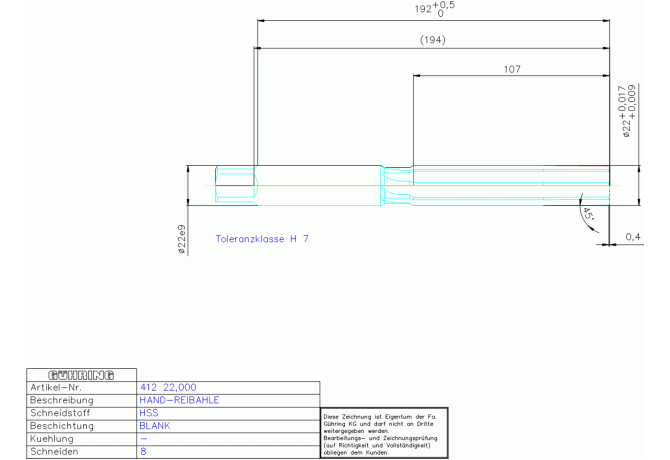Click the HAND-REIBAHLE description value
670x460 pixels.
(179, 400)
